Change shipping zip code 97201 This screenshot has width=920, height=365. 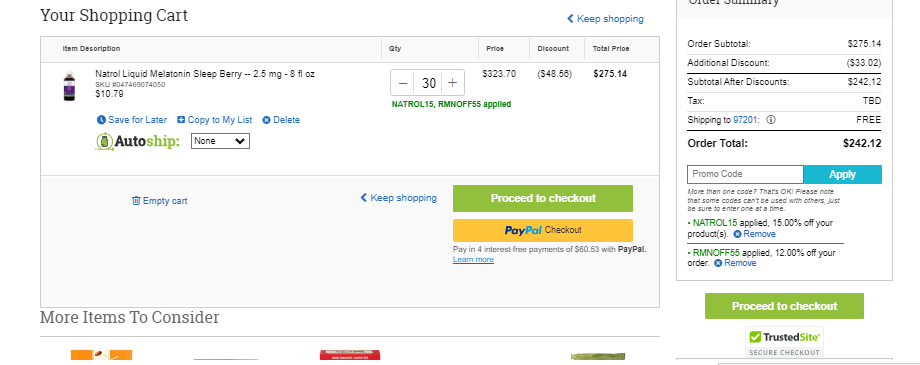[x=745, y=120]
